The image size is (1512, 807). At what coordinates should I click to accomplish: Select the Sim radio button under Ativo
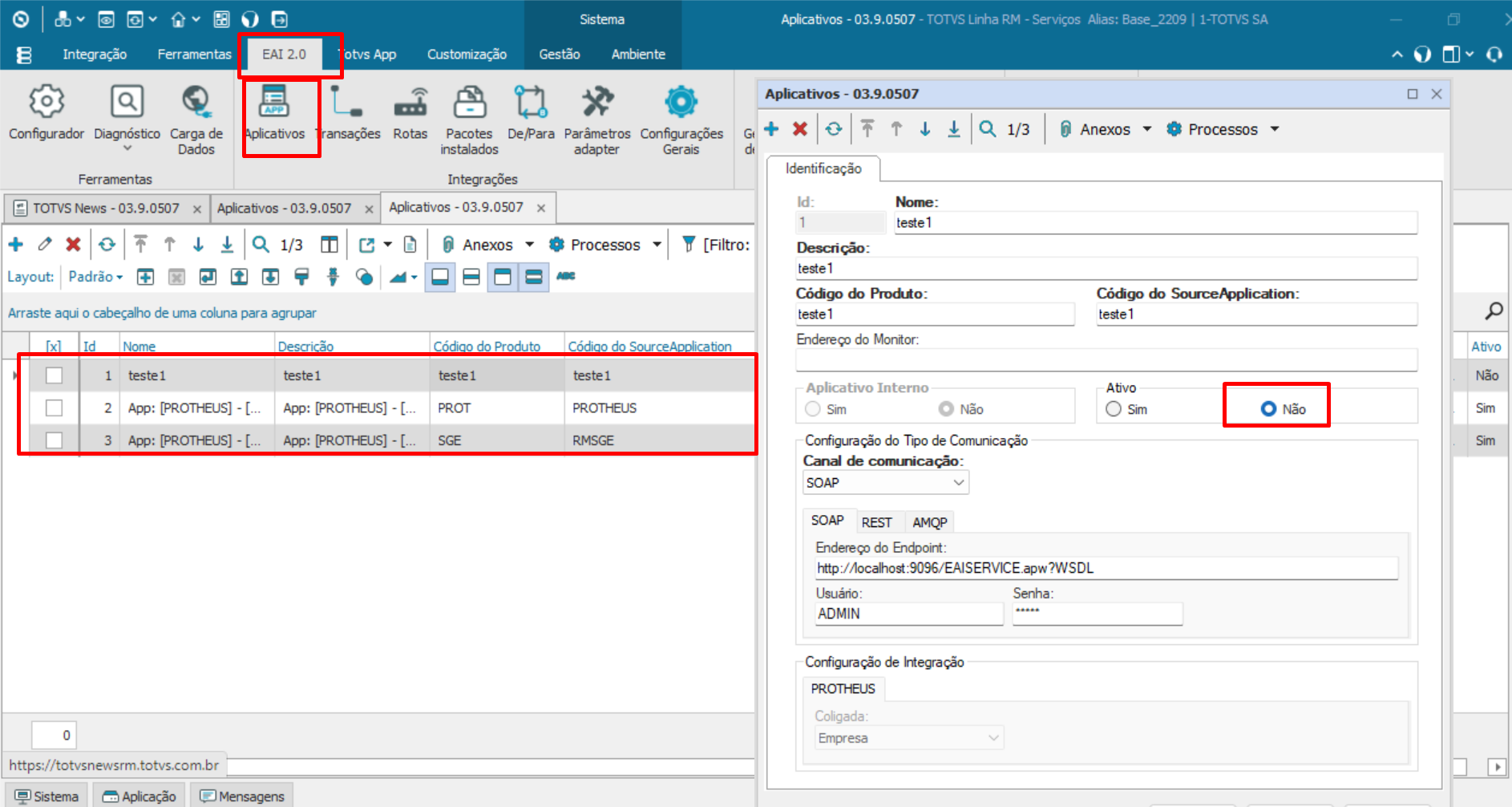[1114, 409]
